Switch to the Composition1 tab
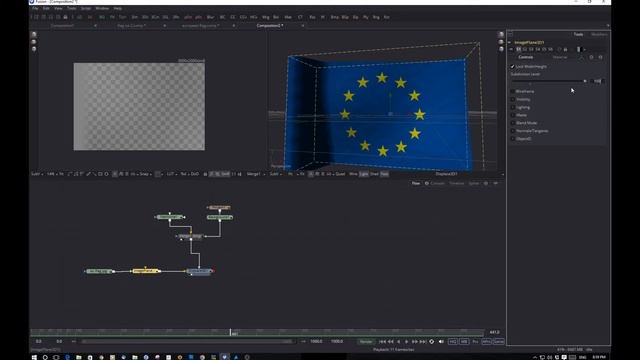This screenshot has width=640, height=360. click(x=62, y=25)
